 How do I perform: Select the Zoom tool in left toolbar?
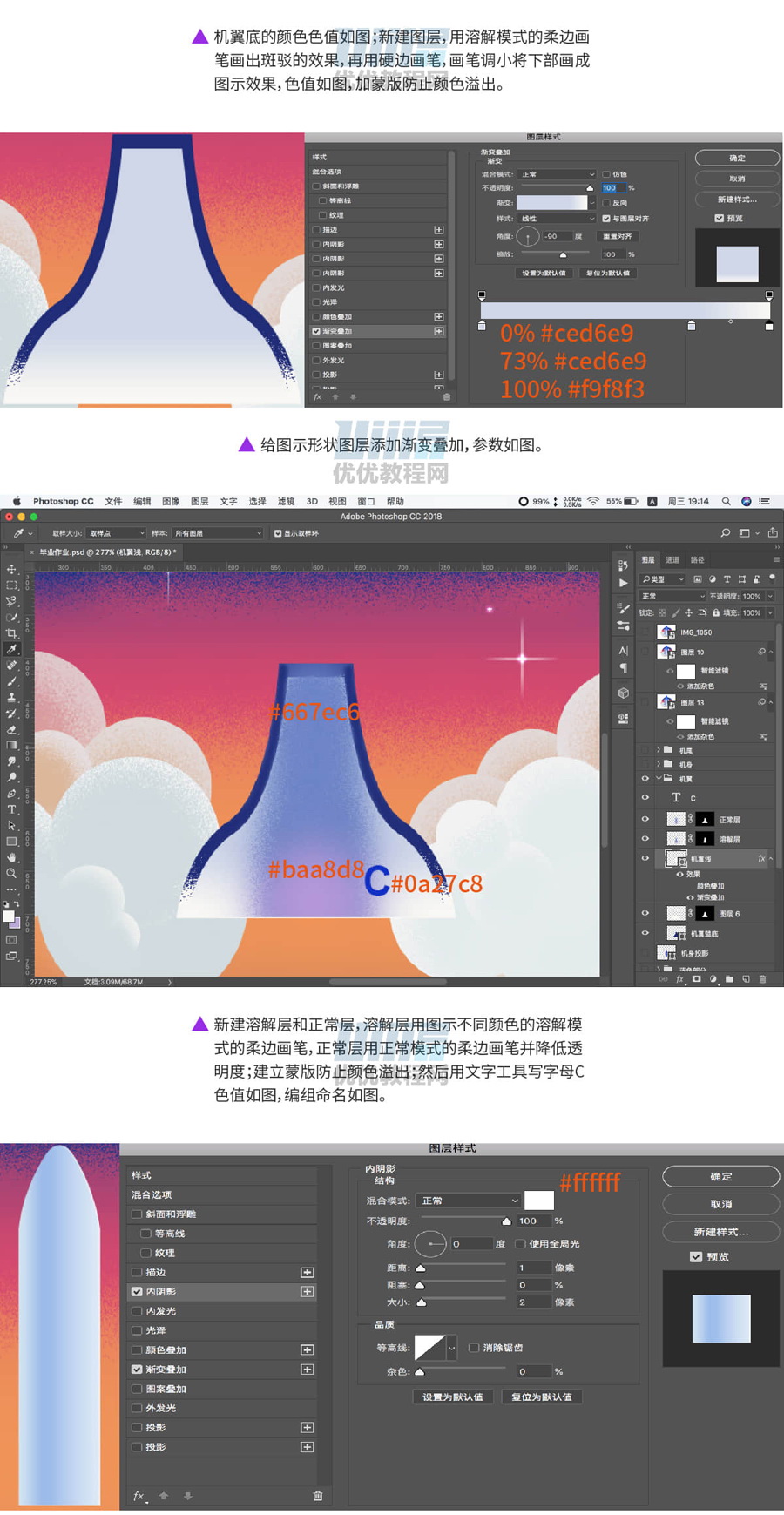[x=11, y=873]
